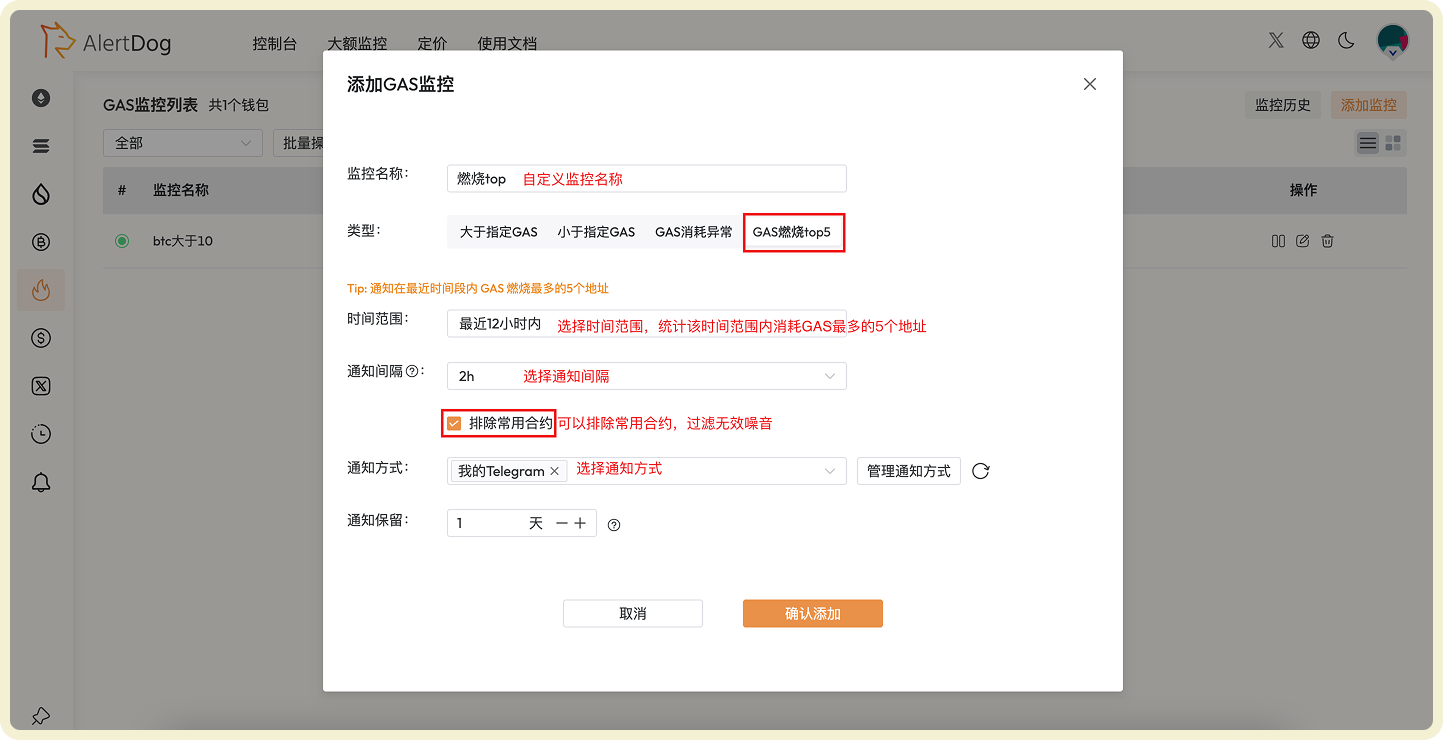Toggle the 排除常用合约 checkbox
The image size is (1443, 740).
coord(454,423)
